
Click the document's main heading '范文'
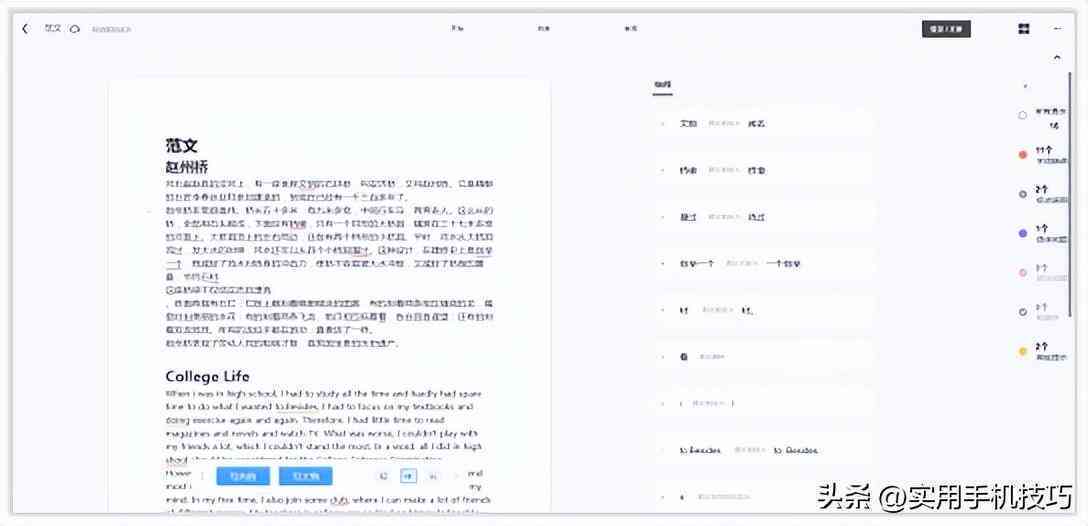point(181,145)
